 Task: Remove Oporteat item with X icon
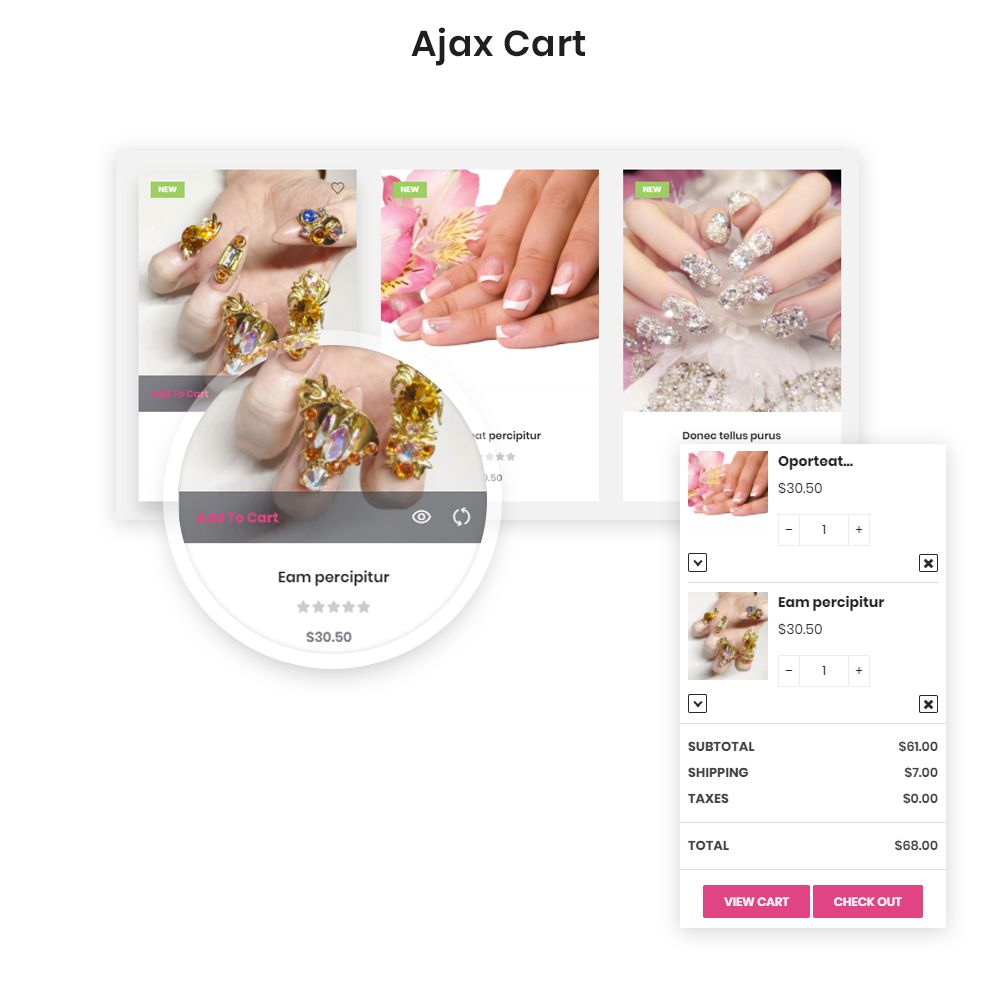pos(928,563)
